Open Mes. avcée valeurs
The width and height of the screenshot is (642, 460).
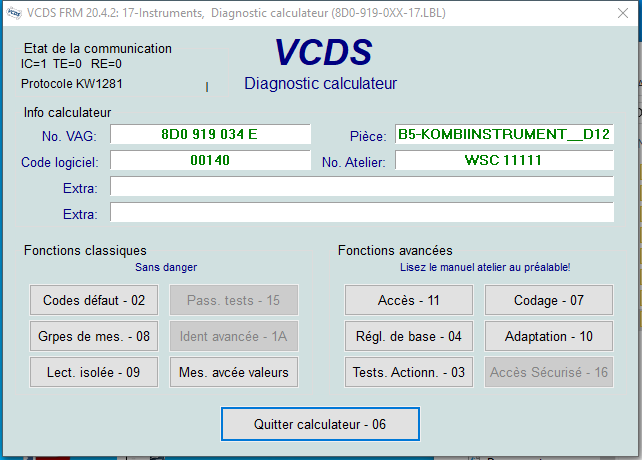click(x=234, y=373)
